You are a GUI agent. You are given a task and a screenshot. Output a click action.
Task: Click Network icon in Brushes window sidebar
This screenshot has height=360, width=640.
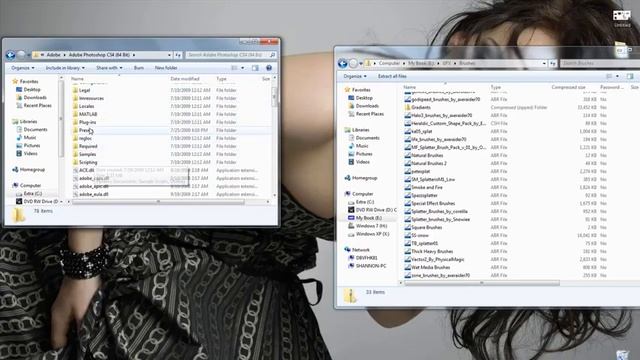coord(347,249)
